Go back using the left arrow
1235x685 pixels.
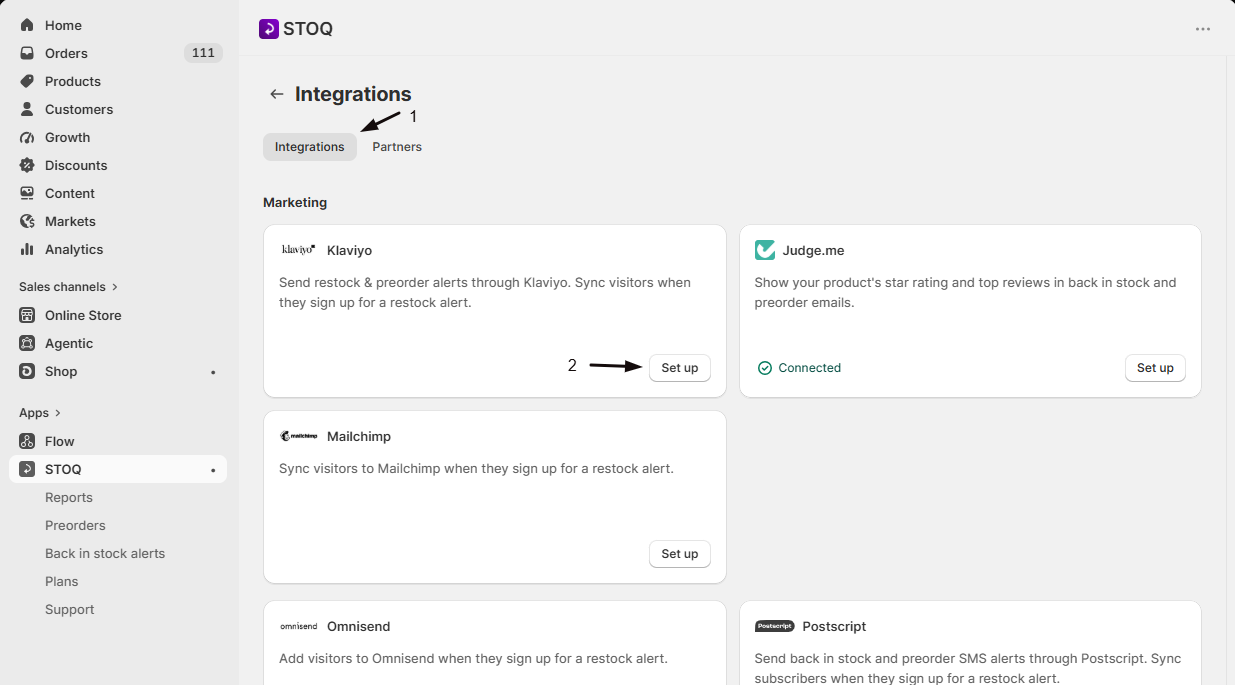tap(277, 94)
